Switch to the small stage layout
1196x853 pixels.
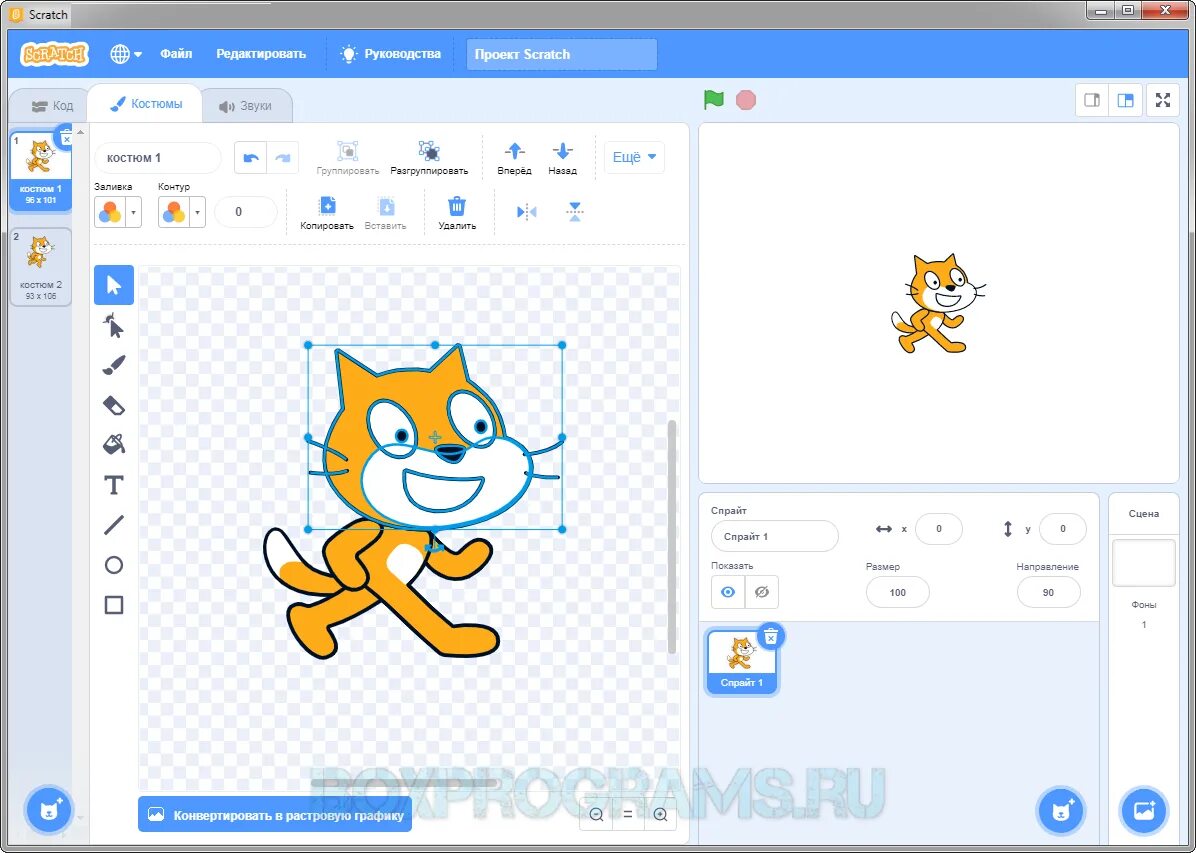click(1092, 100)
